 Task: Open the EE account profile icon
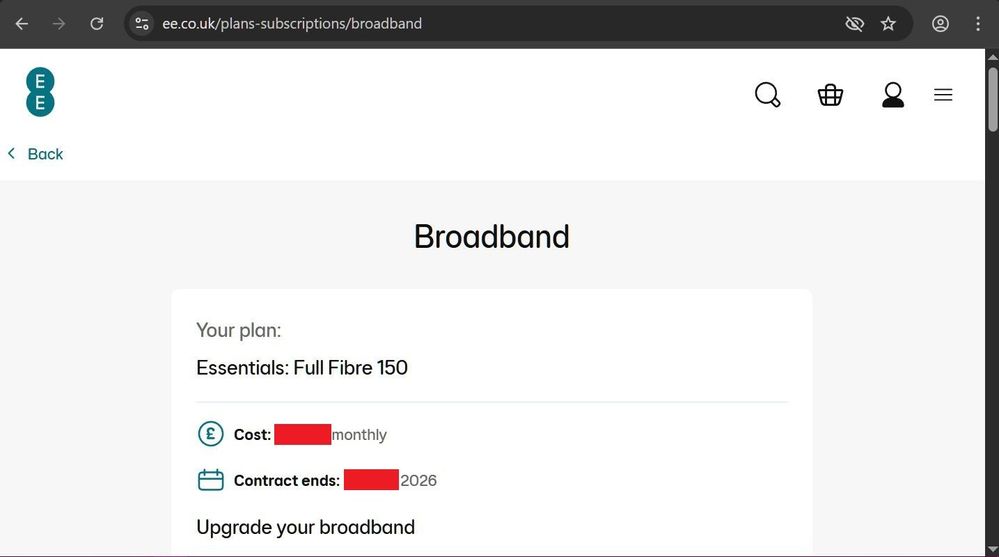coord(892,95)
